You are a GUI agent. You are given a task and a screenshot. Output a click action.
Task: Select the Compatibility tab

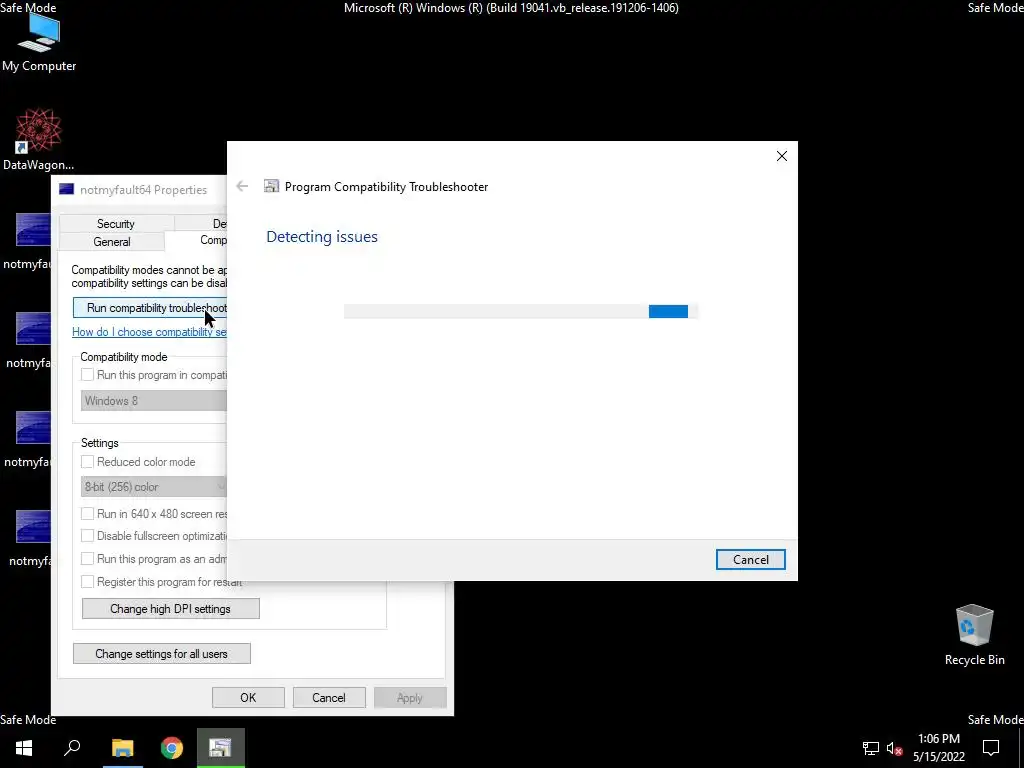196,240
